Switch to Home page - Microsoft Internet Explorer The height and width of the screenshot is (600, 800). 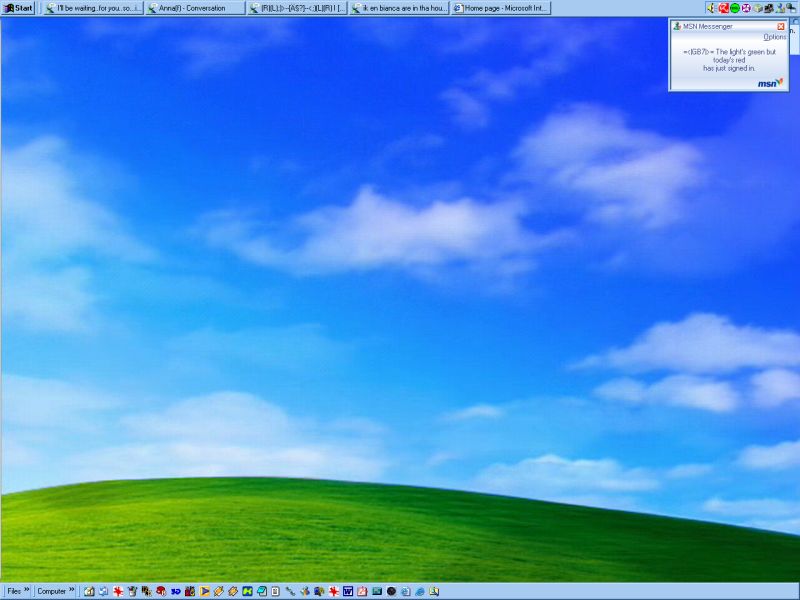pos(500,8)
